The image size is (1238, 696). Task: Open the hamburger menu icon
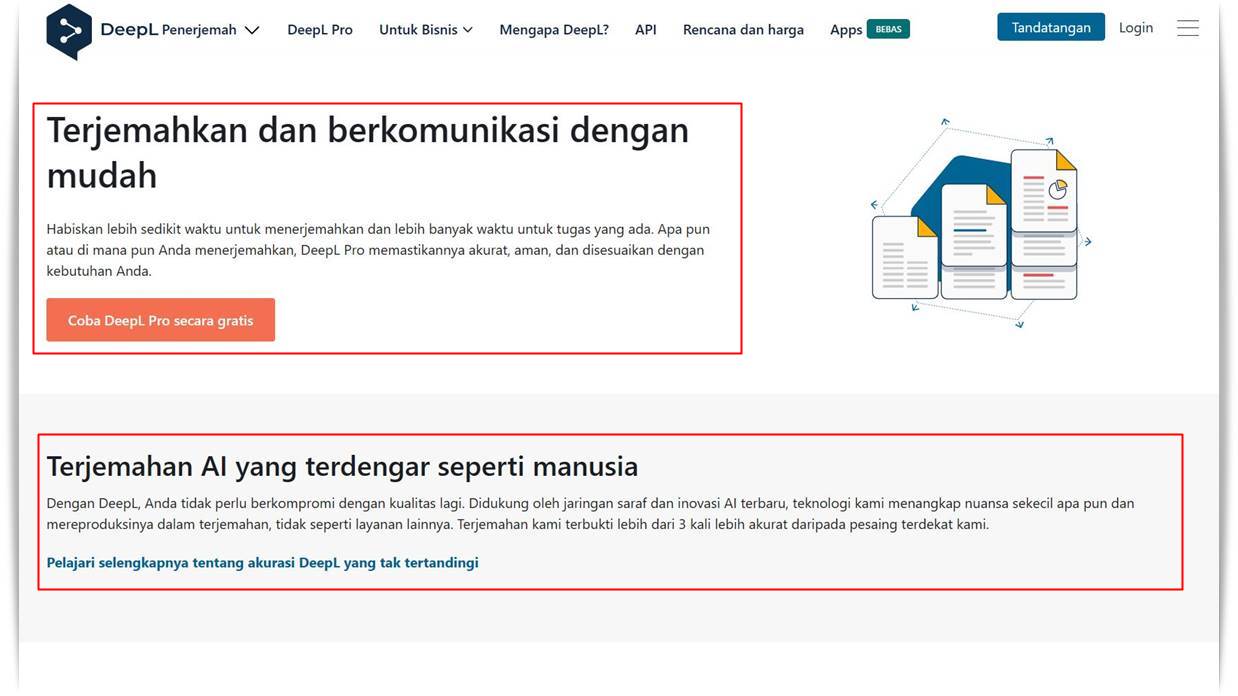click(1187, 29)
